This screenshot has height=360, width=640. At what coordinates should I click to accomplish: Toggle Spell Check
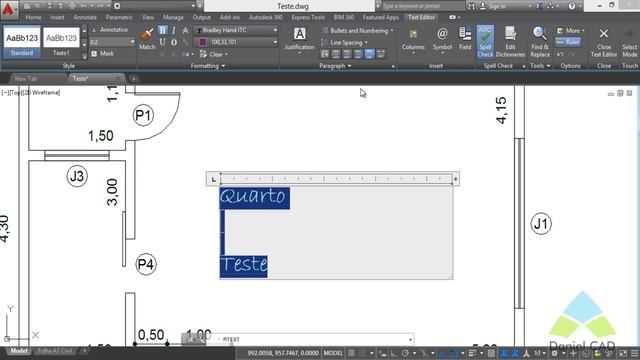pos(485,41)
